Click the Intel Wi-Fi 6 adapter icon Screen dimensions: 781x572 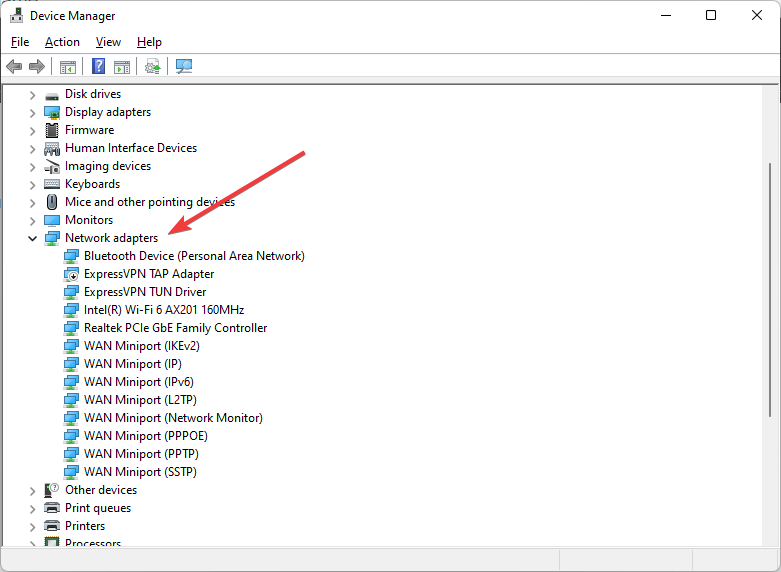pyautogui.click(x=71, y=310)
